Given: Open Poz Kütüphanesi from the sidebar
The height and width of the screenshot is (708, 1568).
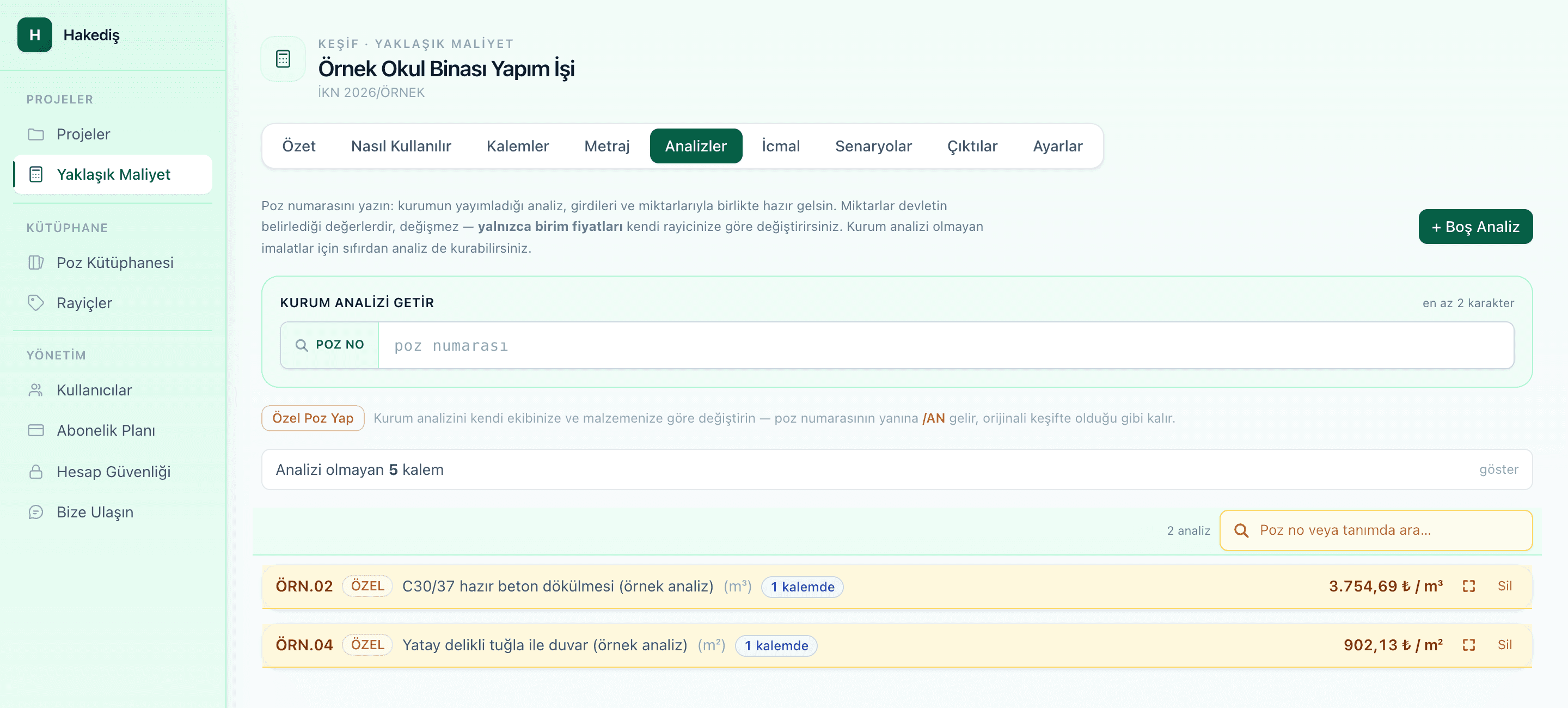Looking at the screenshot, I should pyautogui.click(x=113, y=263).
